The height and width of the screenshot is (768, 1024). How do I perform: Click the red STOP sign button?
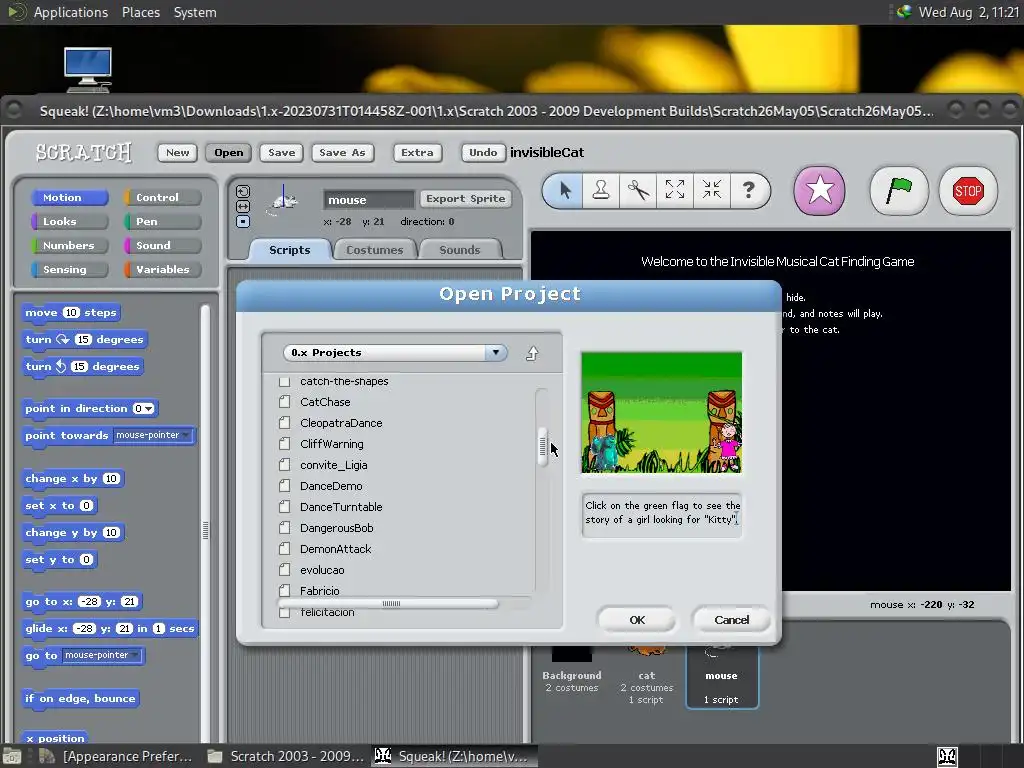point(968,191)
